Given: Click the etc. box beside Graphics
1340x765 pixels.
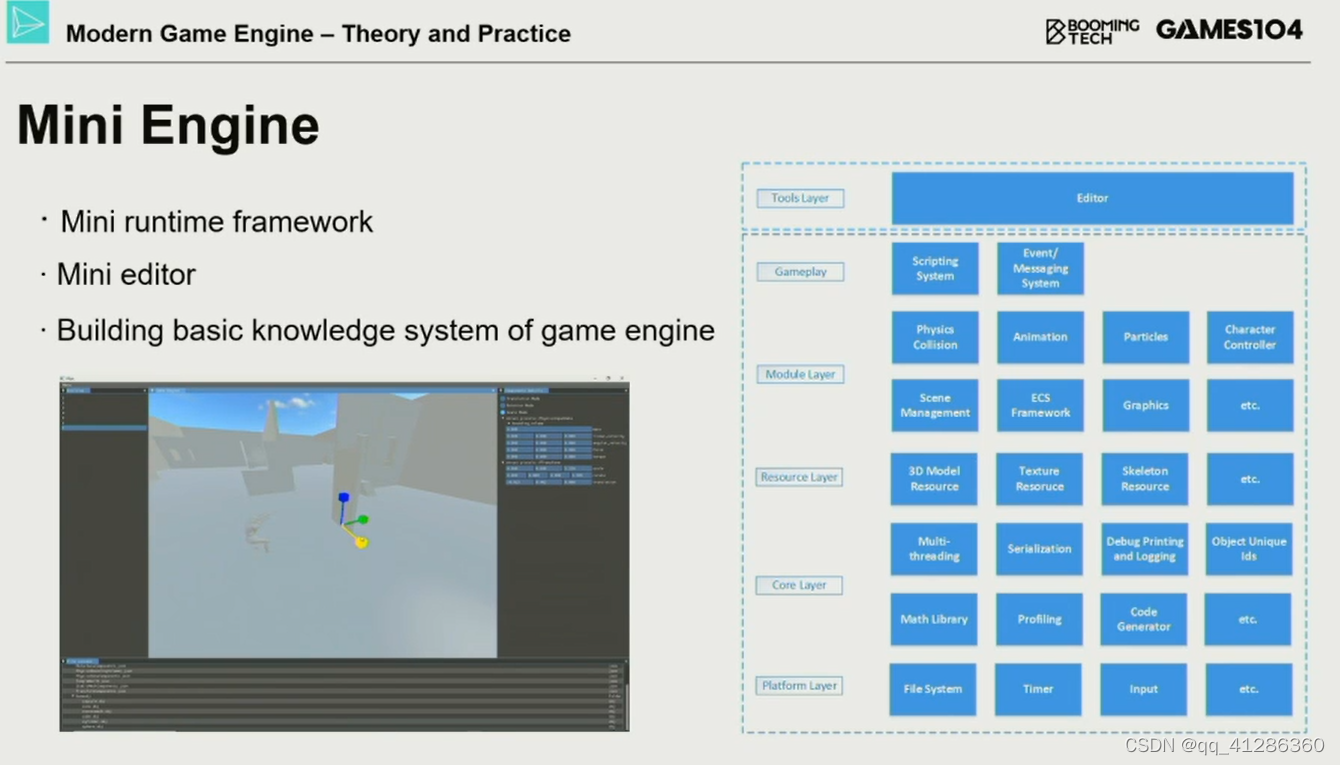Looking at the screenshot, I should pyautogui.click(x=1250, y=405).
